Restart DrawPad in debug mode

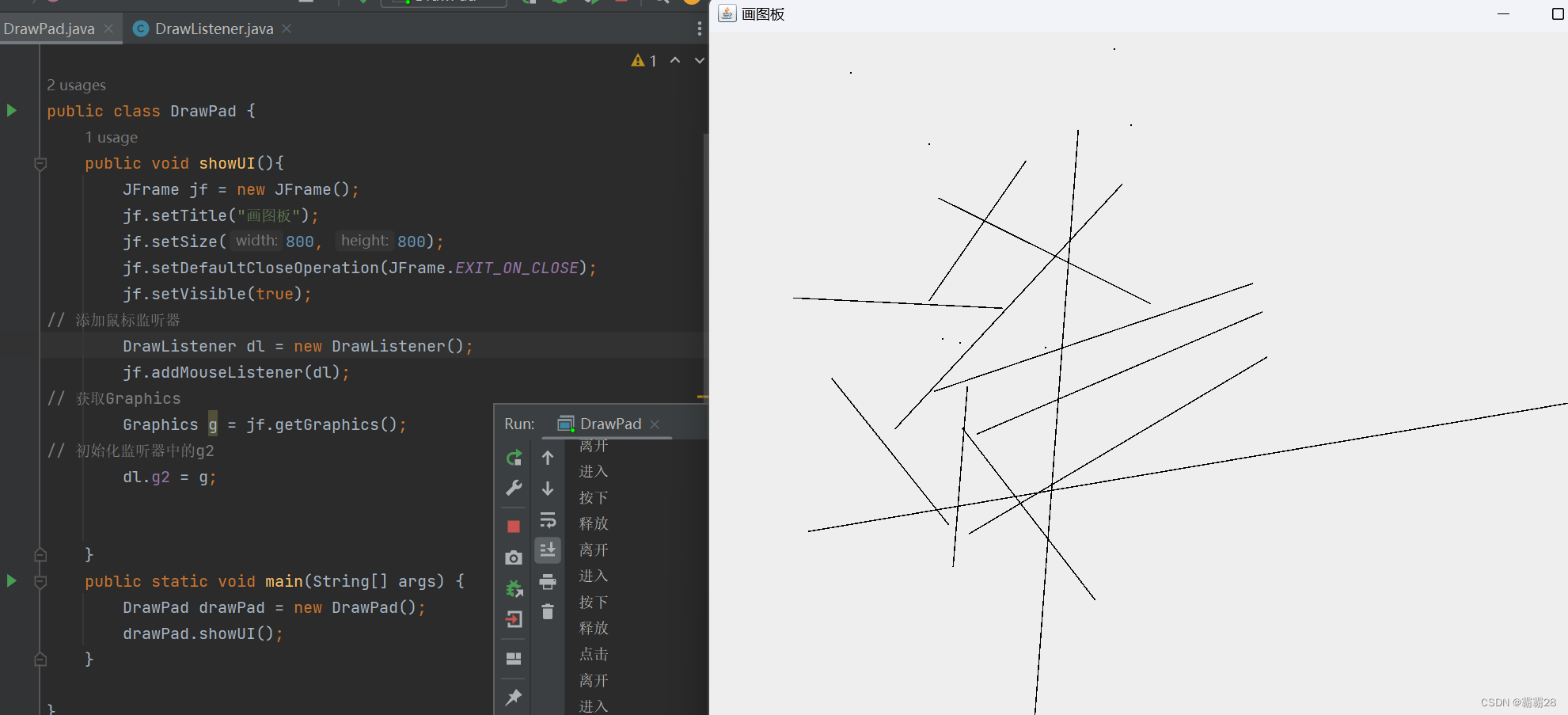tap(514, 588)
